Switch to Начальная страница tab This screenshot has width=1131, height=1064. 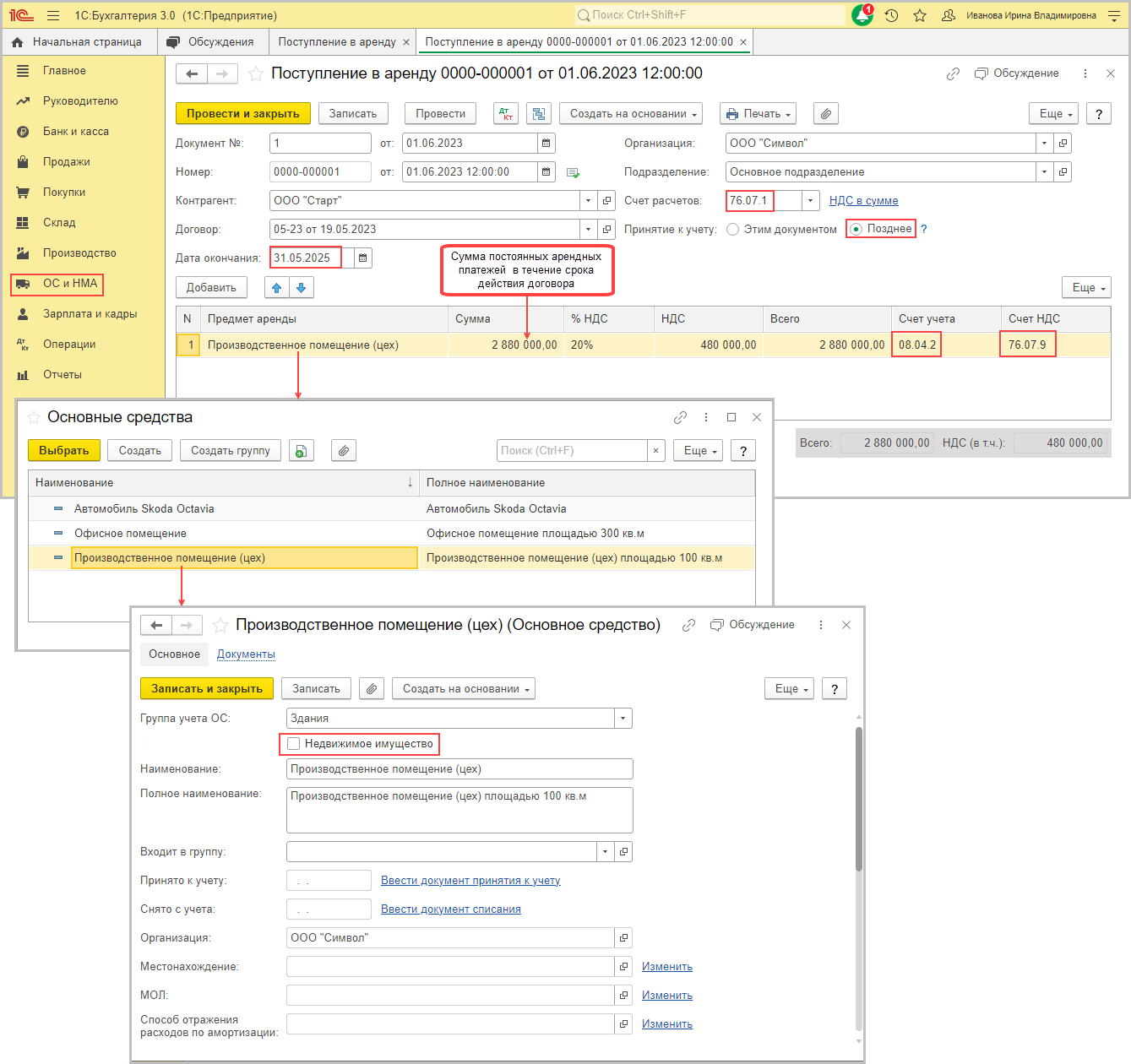pos(79,42)
